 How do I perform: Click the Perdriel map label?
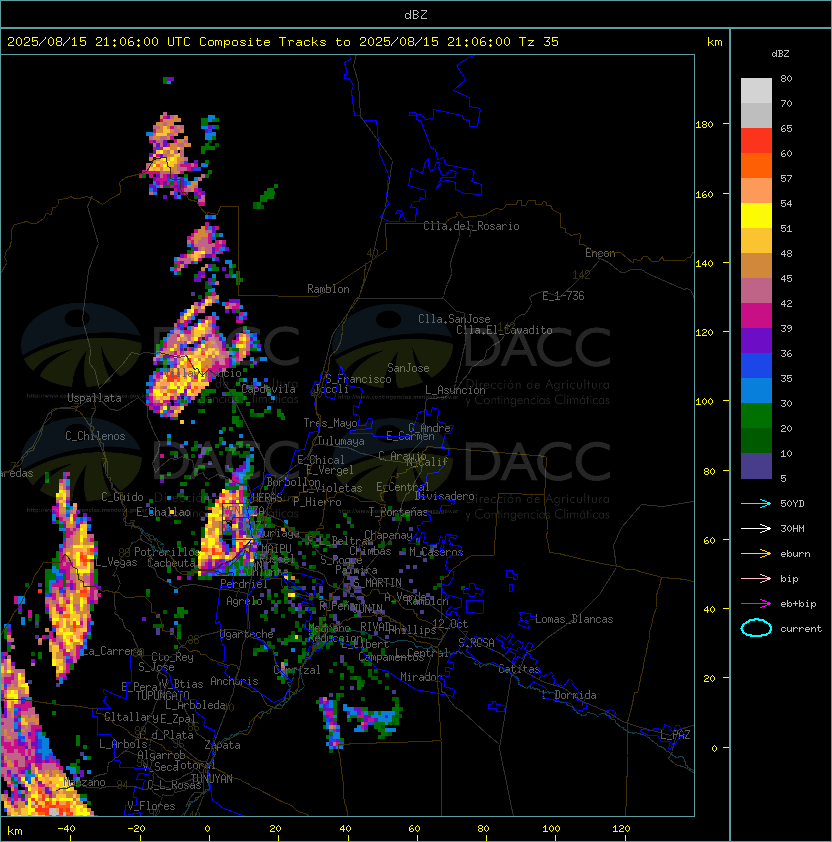243,583
